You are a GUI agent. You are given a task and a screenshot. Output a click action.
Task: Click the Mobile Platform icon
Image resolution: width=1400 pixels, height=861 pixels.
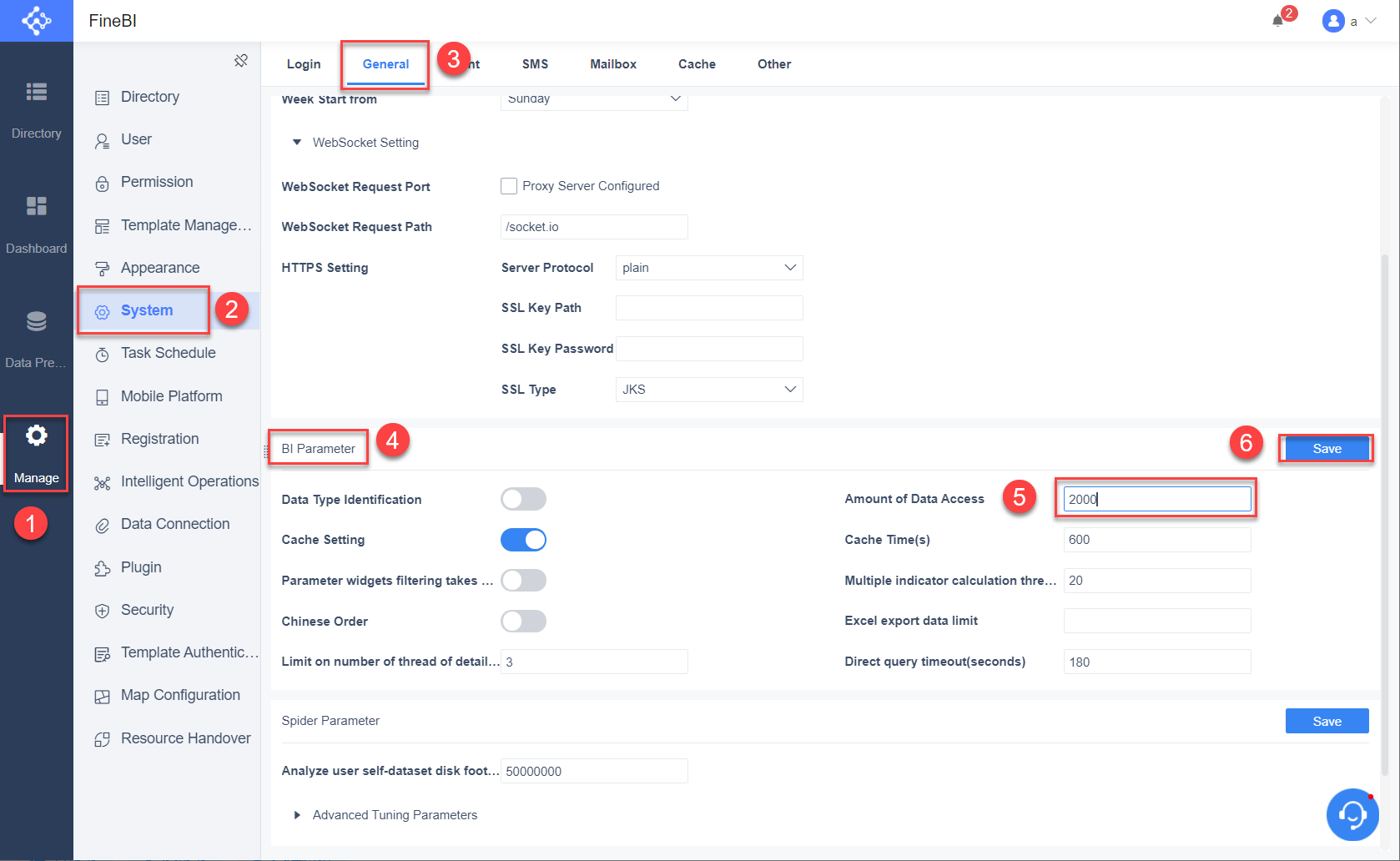coord(102,397)
